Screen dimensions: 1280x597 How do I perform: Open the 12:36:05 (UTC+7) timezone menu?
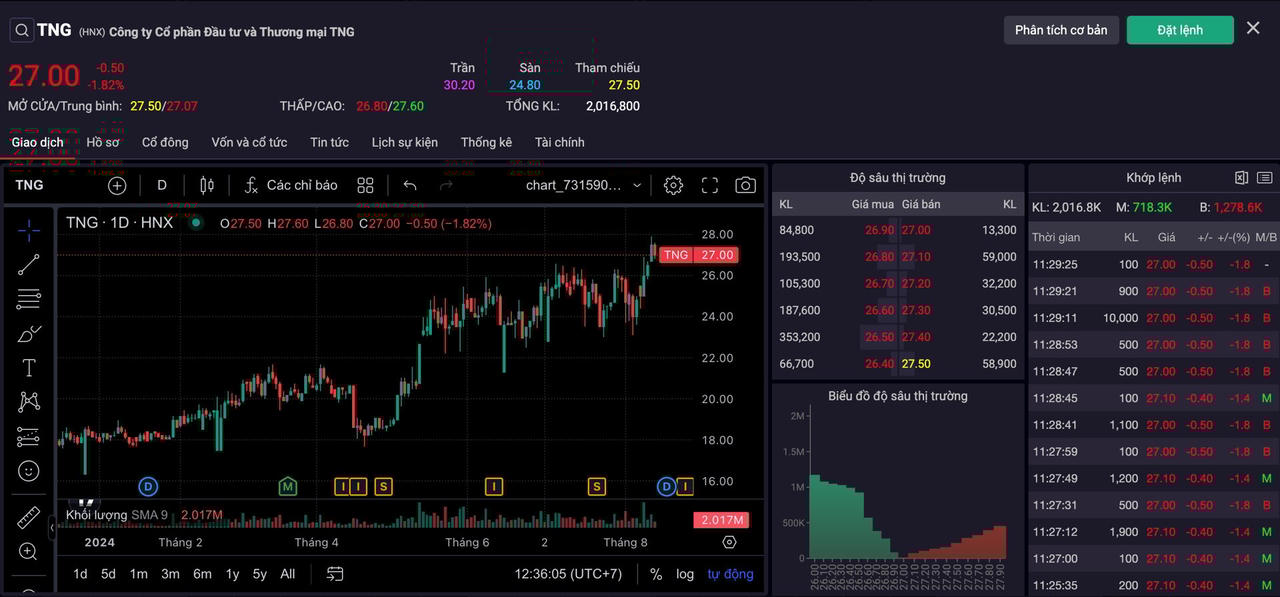568,574
